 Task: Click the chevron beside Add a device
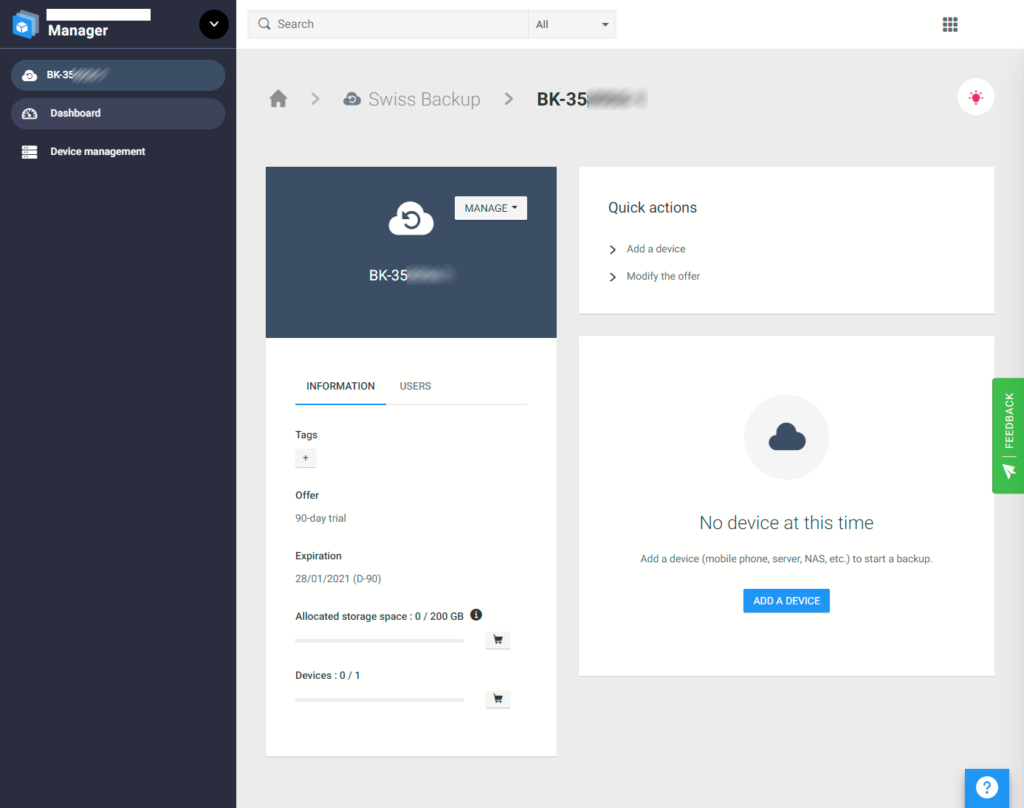point(613,250)
